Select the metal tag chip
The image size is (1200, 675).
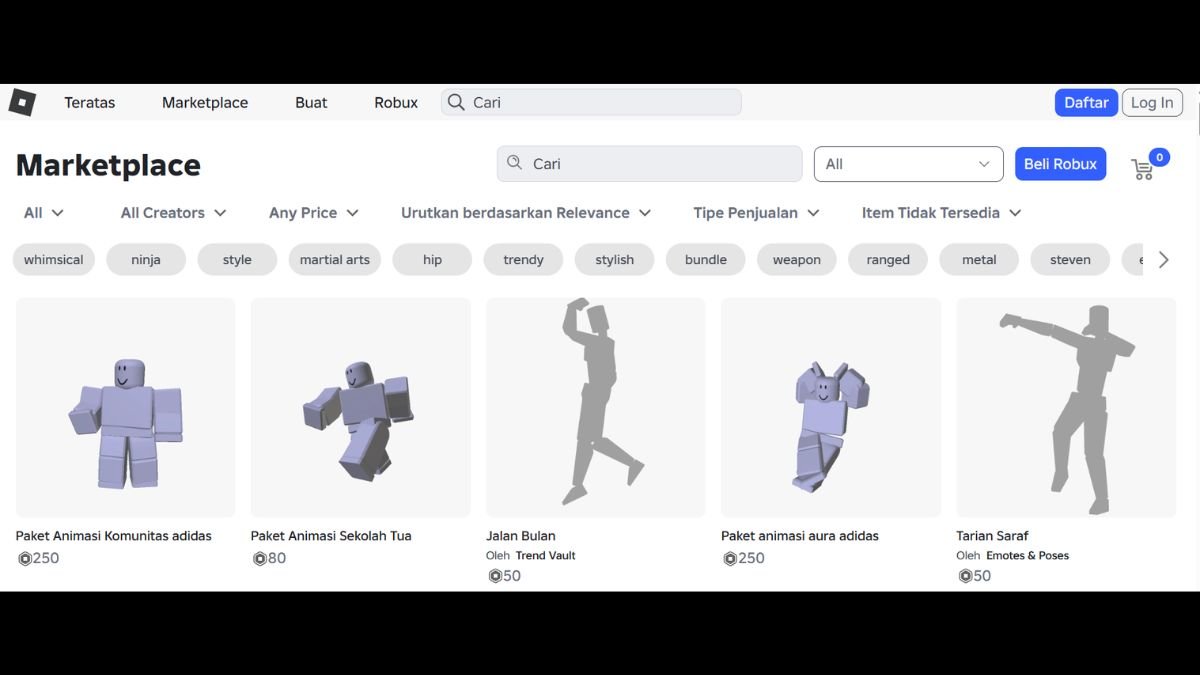coord(979,259)
